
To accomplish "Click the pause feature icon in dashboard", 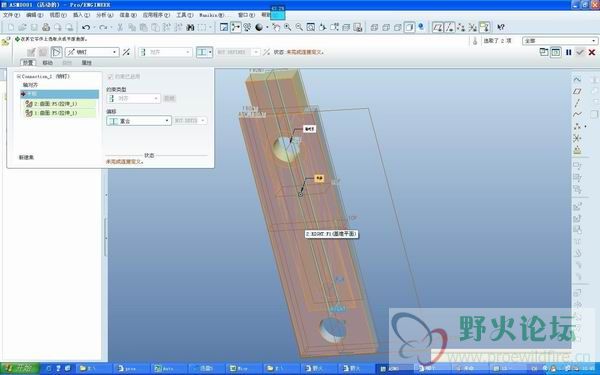I will (569, 52).
